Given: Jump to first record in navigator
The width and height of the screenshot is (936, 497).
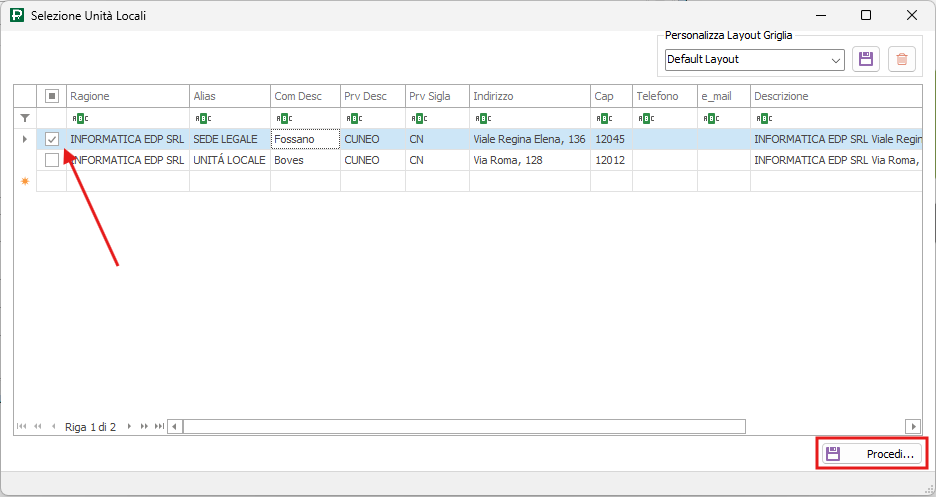Looking at the screenshot, I should (x=22, y=427).
